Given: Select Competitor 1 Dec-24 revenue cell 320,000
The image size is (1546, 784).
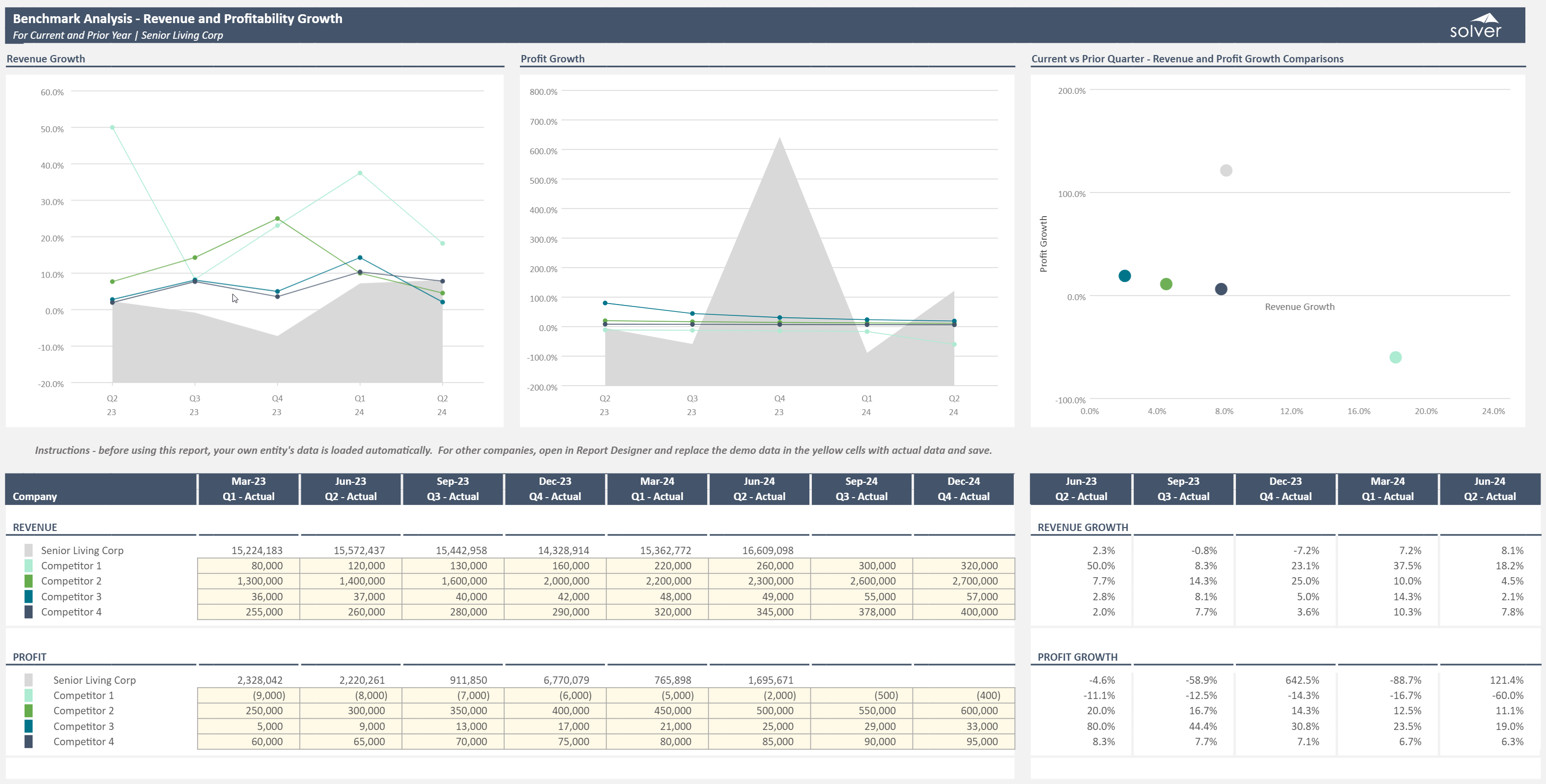Looking at the screenshot, I should [964, 566].
